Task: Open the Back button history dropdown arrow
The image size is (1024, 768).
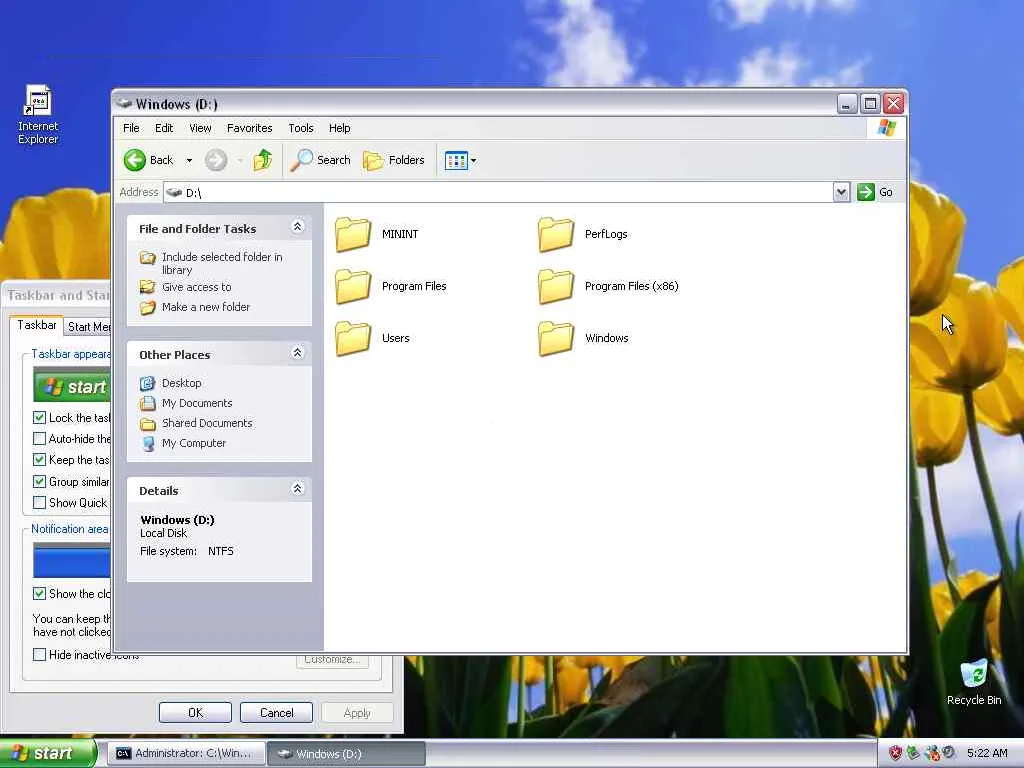Action: point(189,160)
